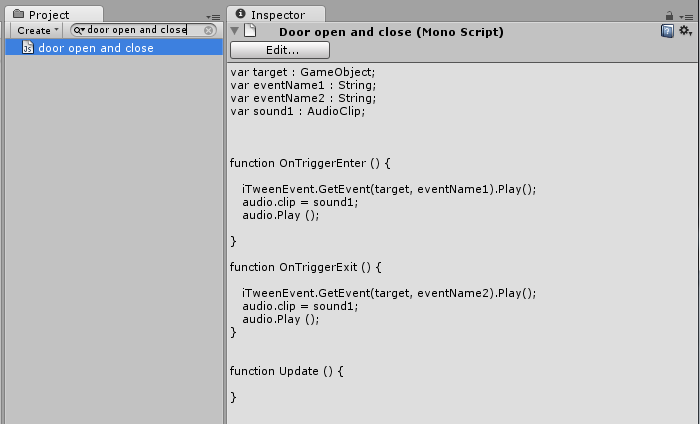Open the Create dropdown menu
Image resolution: width=700 pixels, height=424 pixels.
[x=37, y=30]
